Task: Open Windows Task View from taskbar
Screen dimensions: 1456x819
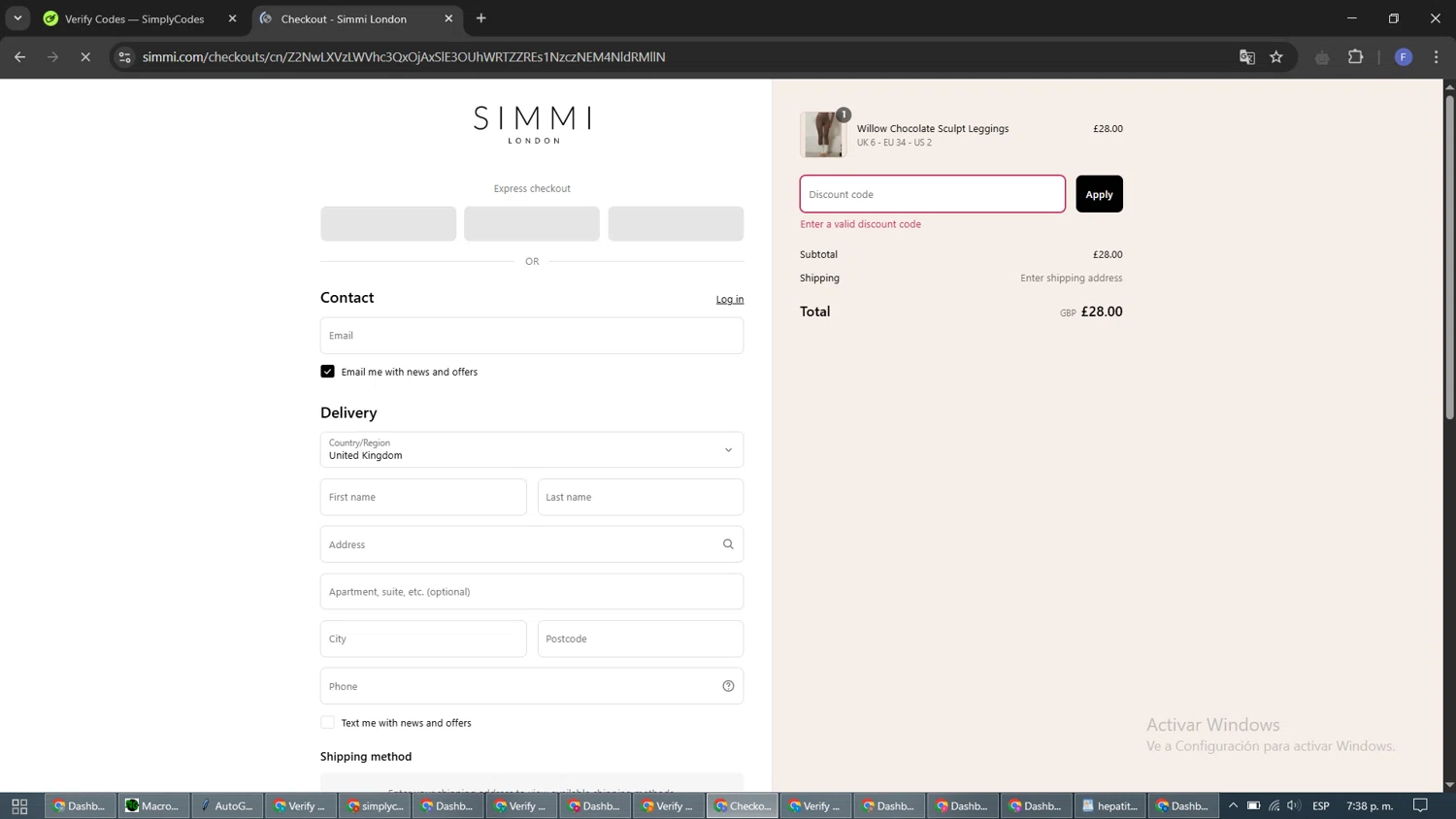Action: 19,806
